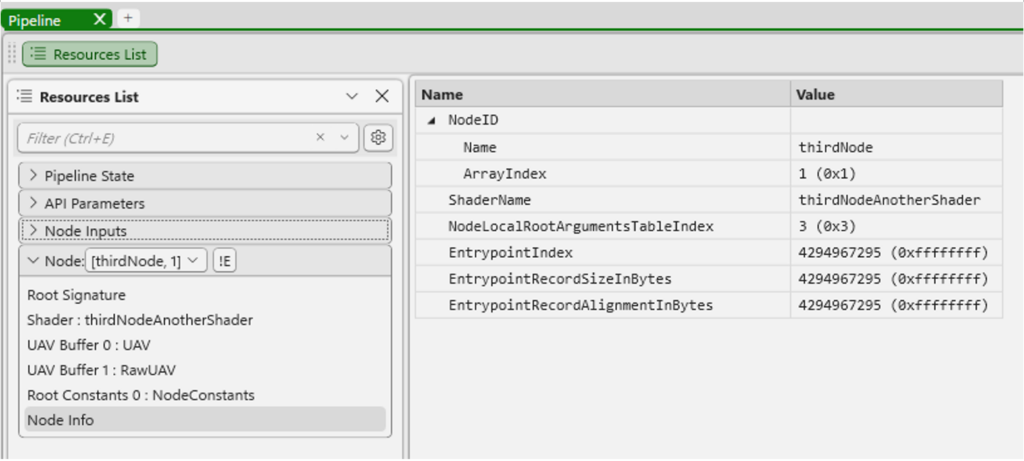
Task: Click the Resources List panel header icon
Action: click(25, 97)
